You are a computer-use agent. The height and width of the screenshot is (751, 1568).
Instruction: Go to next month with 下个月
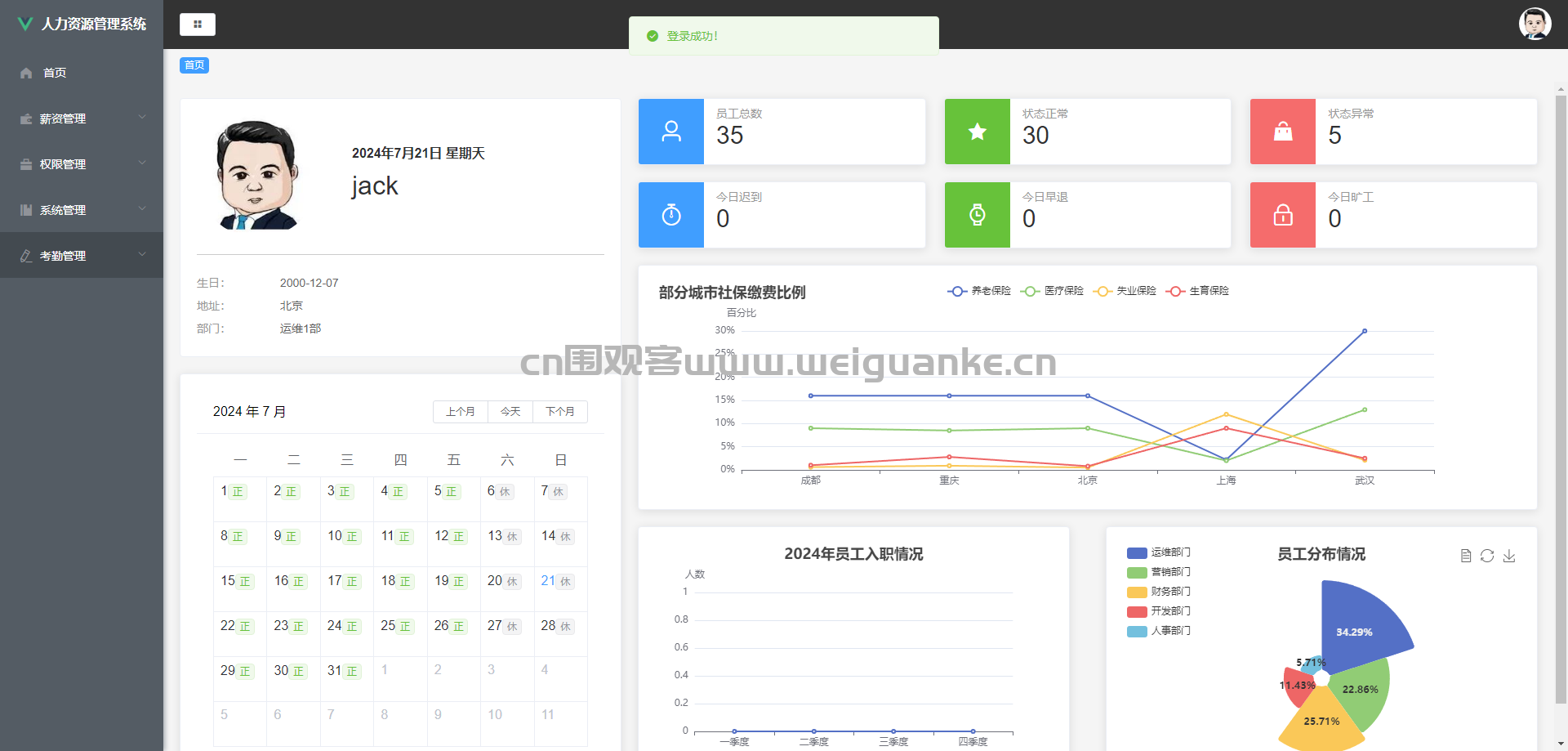[x=560, y=412]
